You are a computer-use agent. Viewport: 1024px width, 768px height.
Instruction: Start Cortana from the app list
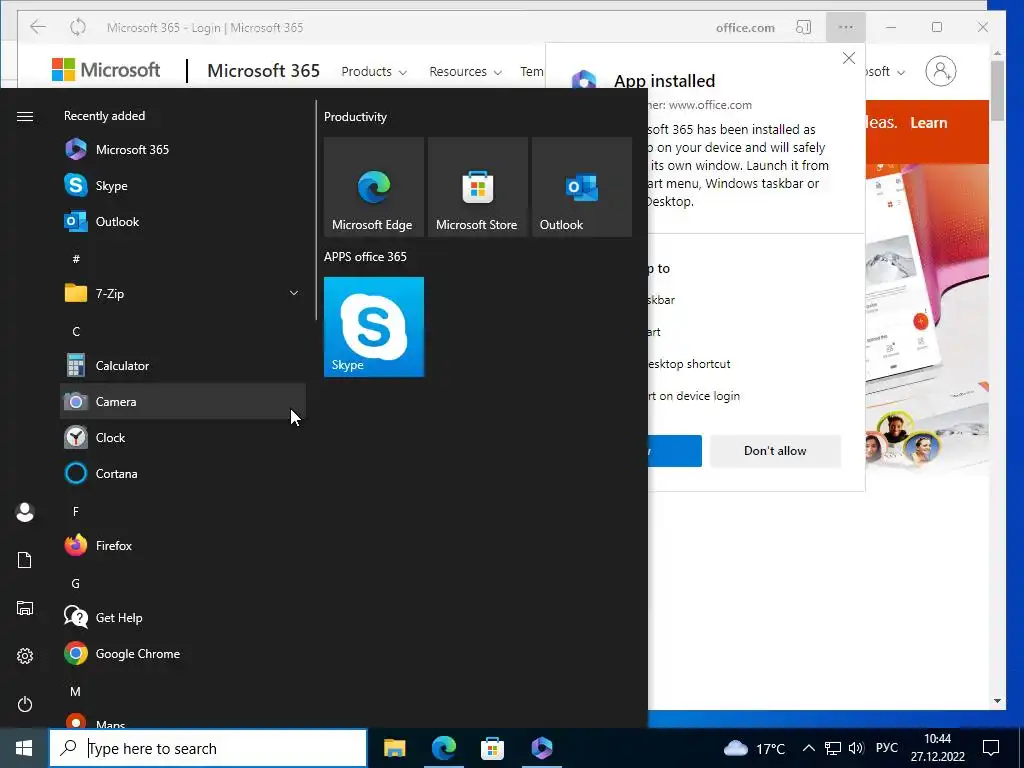(183, 473)
